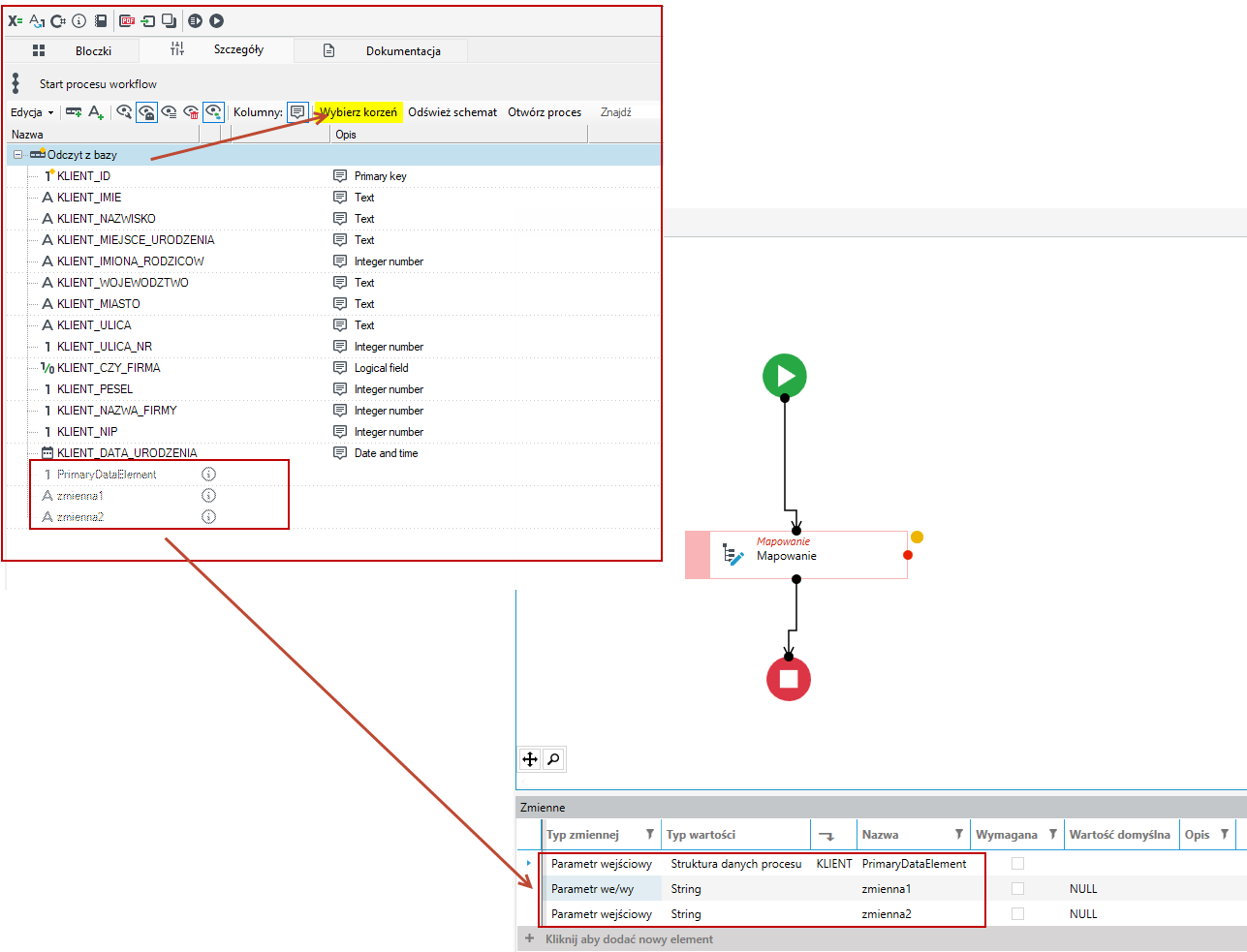Click the PDF export icon
Image resolution: width=1247 pixels, height=952 pixels.
click(127, 20)
